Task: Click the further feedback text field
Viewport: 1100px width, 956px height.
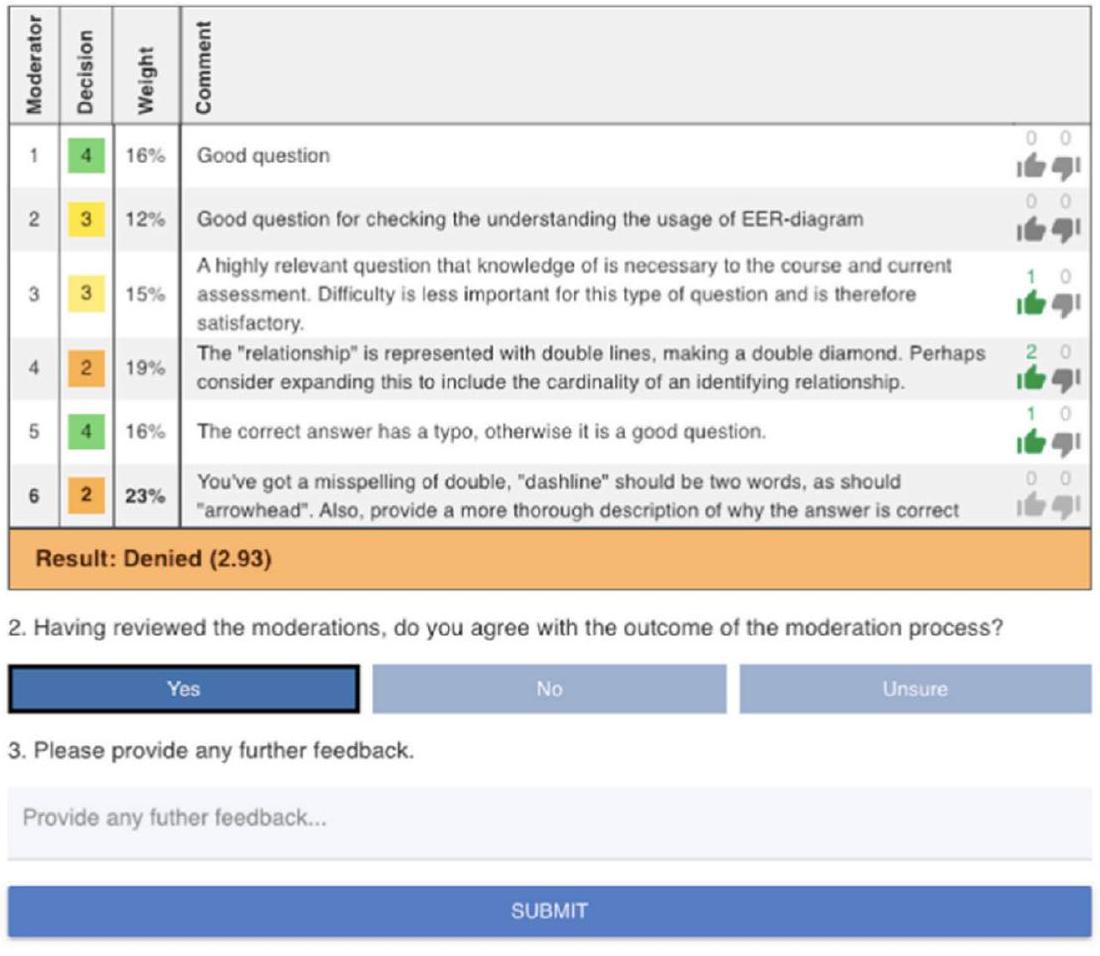Action: click(549, 819)
